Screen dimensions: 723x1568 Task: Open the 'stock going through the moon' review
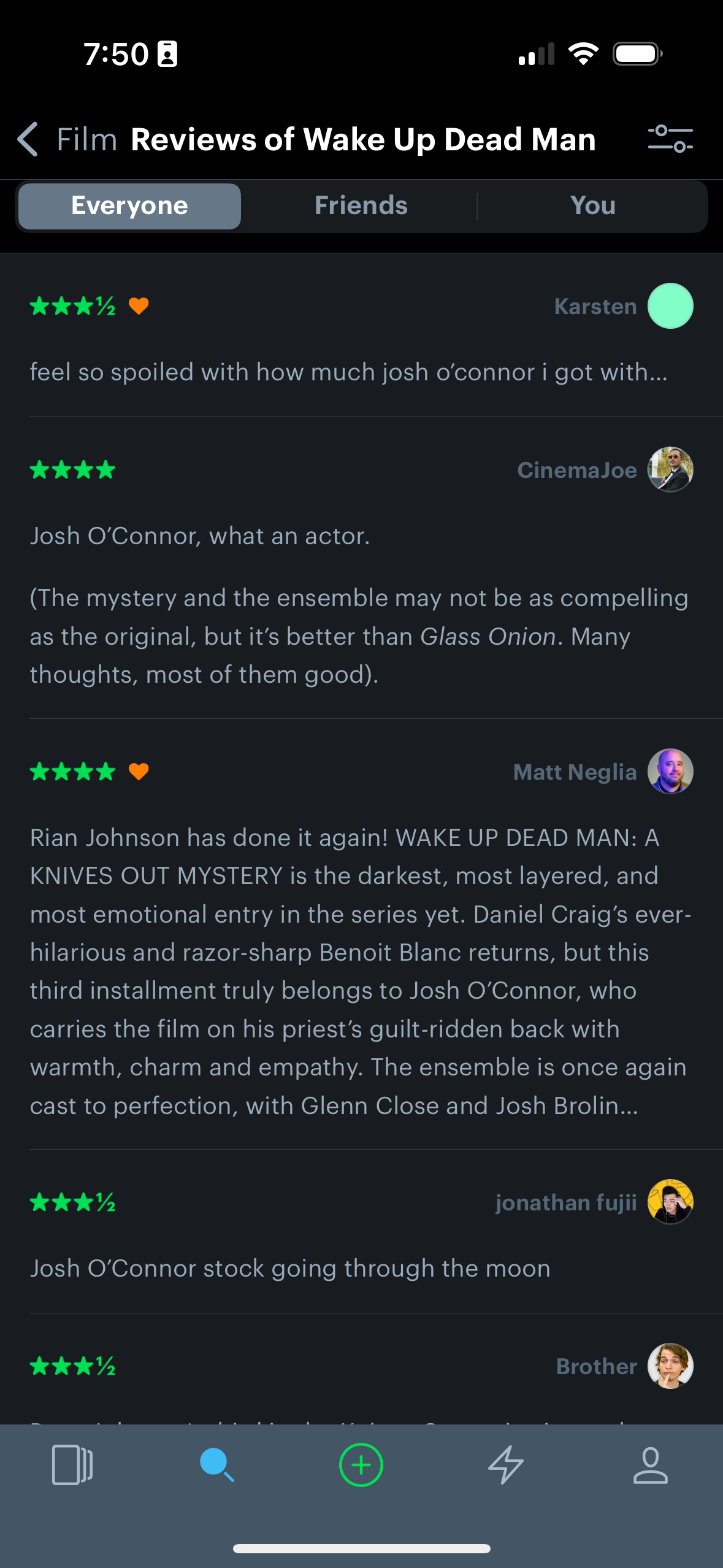[290, 1269]
